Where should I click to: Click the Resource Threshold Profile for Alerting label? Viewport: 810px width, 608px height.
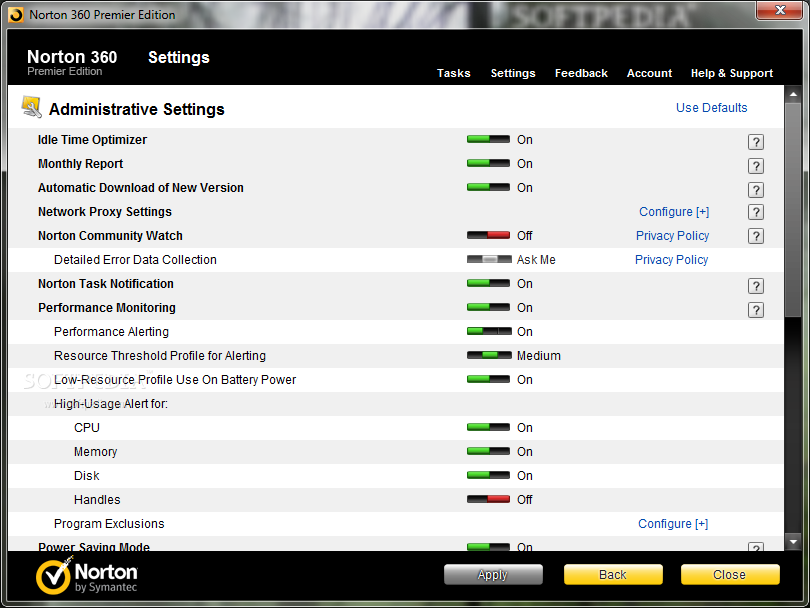pyautogui.click(x=160, y=356)
